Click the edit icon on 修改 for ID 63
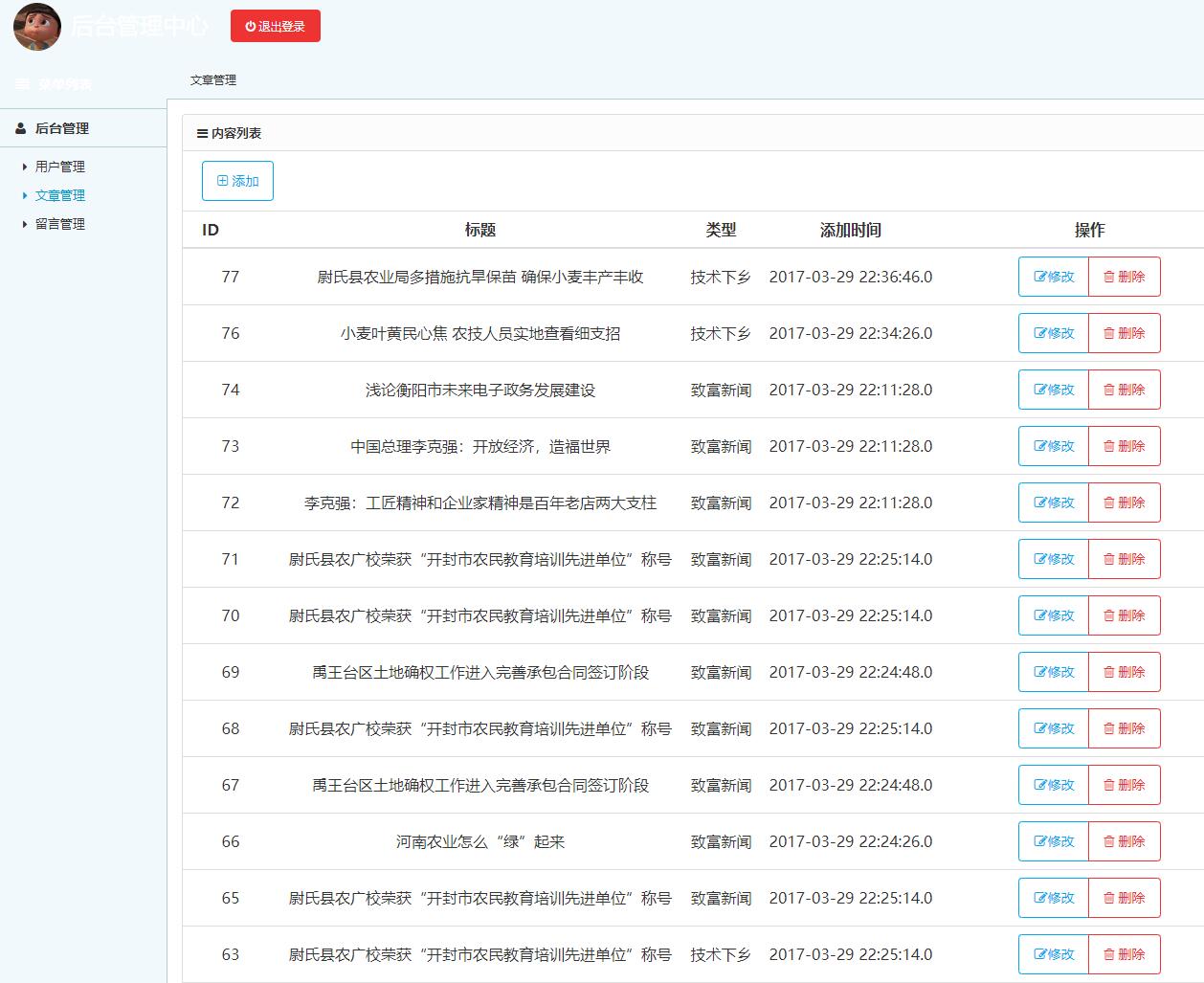Viewport: 1204px width, 983px height. (x=1039, y=954)
